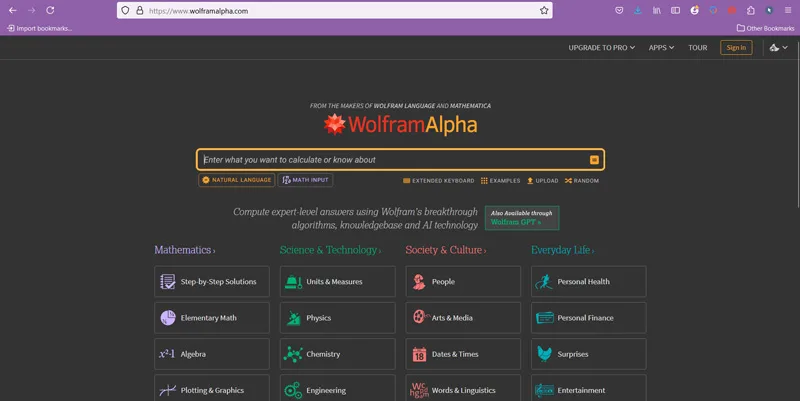This screenshot has width=800, height=401.
Task: Bookmark this page with the star icon
Action: (x=544, y=10)
